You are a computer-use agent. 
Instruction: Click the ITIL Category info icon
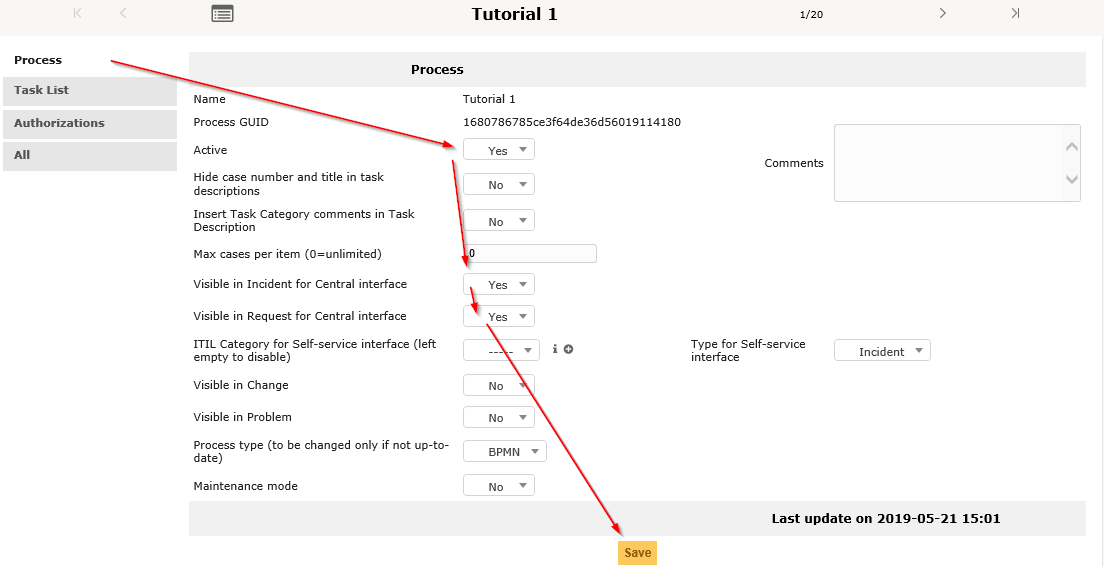point(555,349)
